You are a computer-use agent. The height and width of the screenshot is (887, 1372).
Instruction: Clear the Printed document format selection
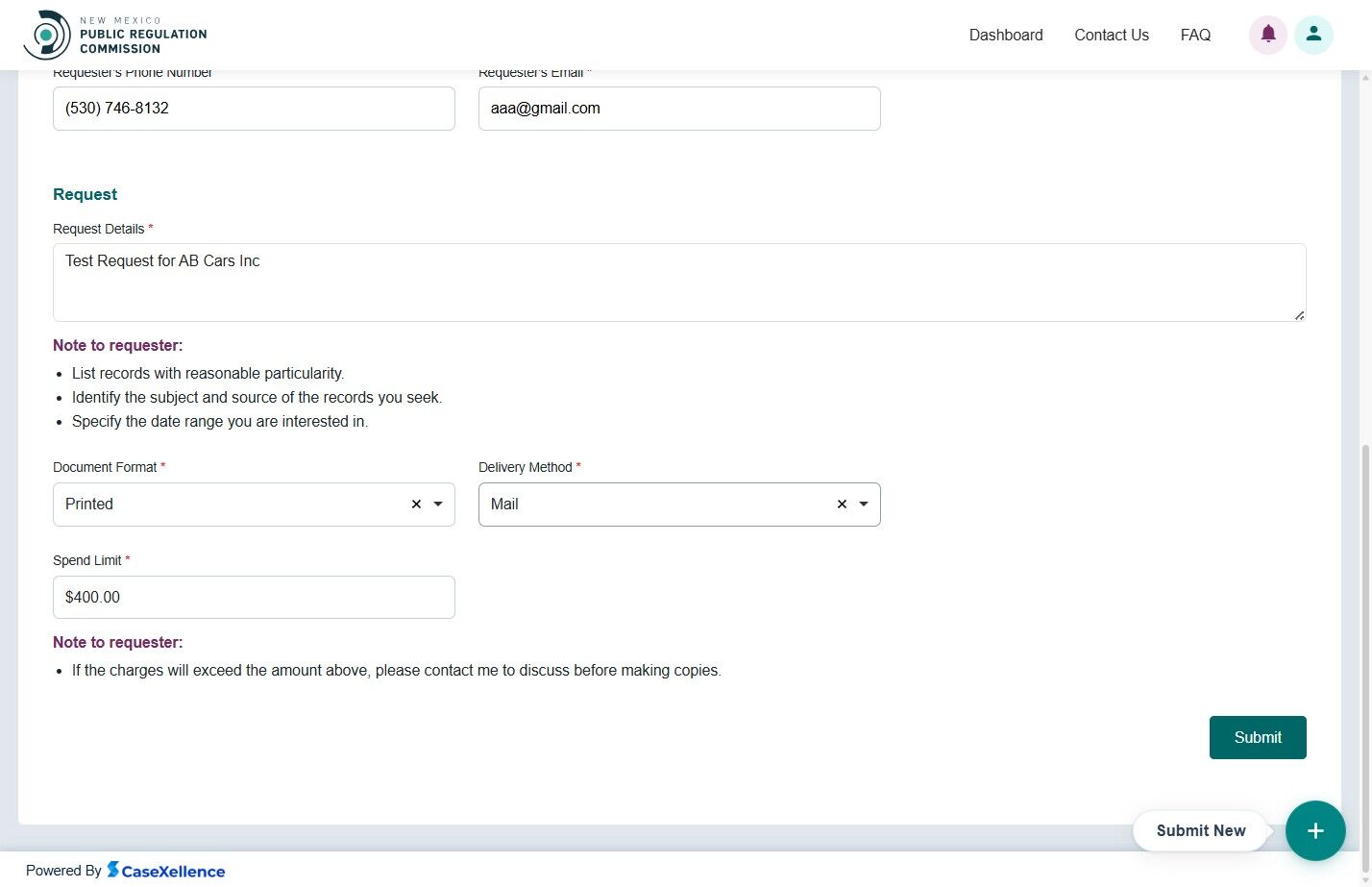[416, 504]
